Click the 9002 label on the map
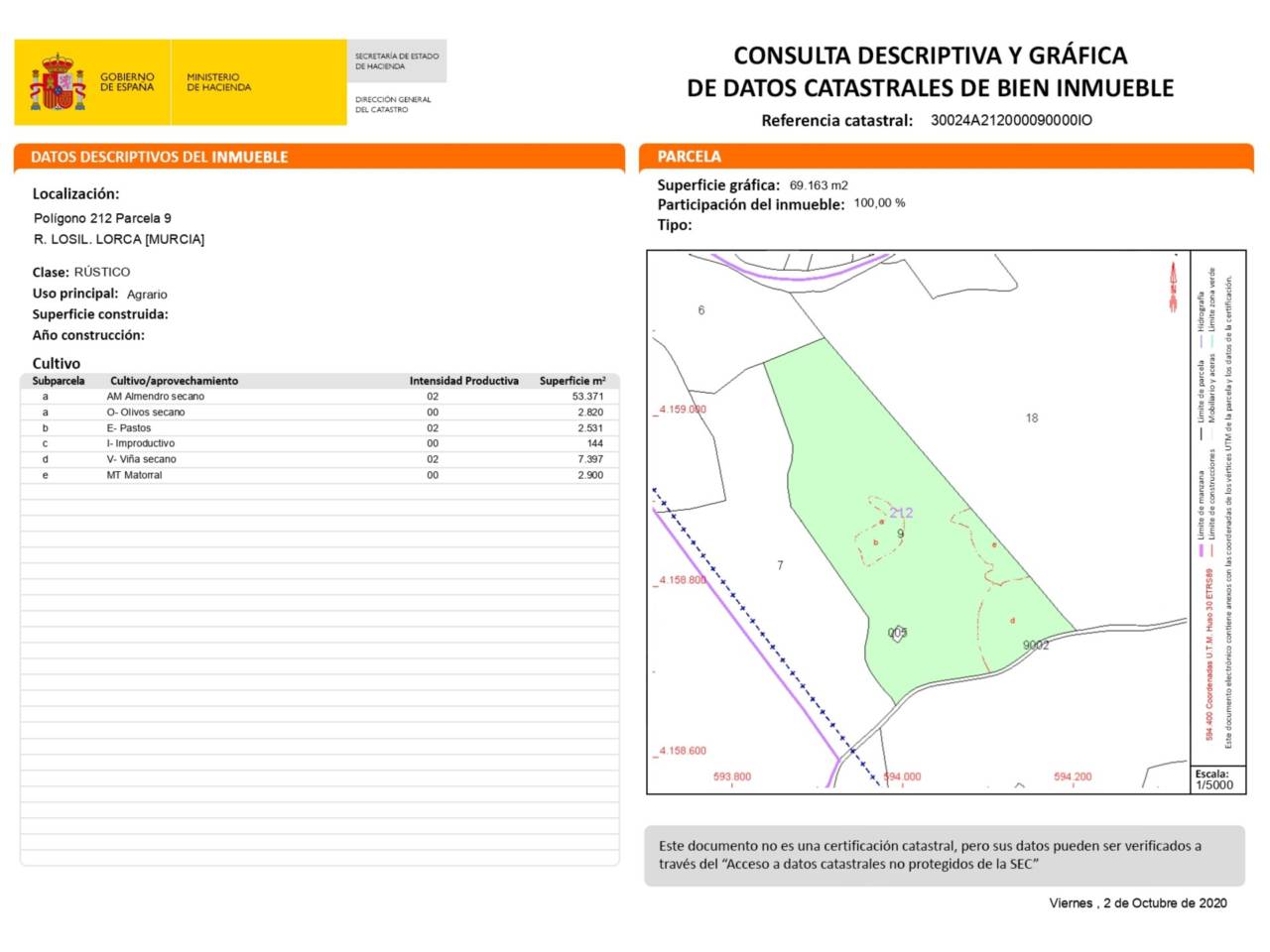The image size is (1270, 952). click(x=1036, y=646)
